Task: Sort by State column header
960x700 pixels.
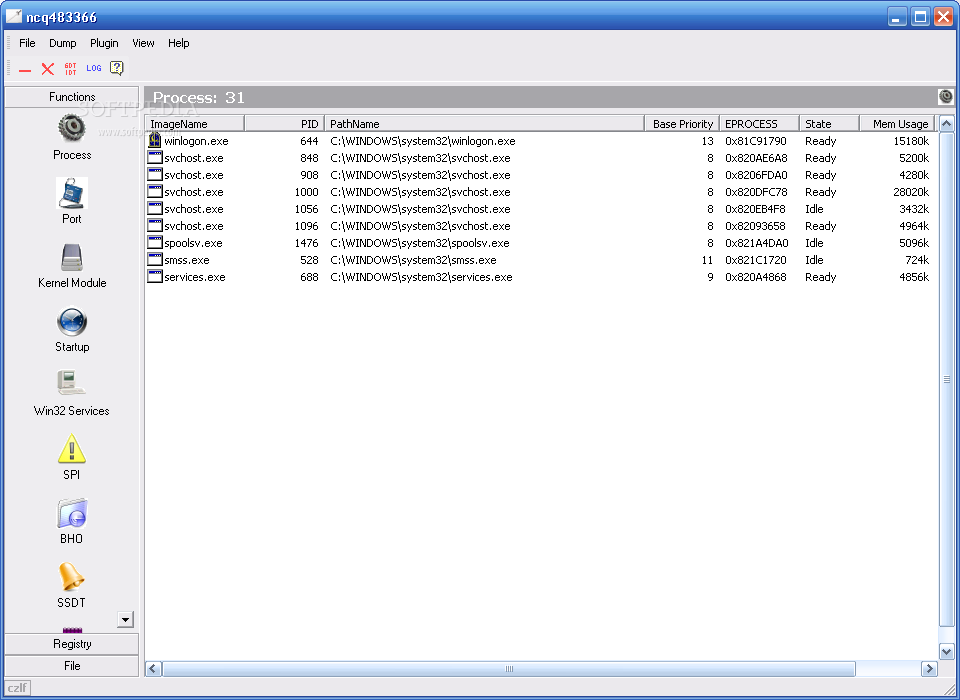Action: point(830,124)
